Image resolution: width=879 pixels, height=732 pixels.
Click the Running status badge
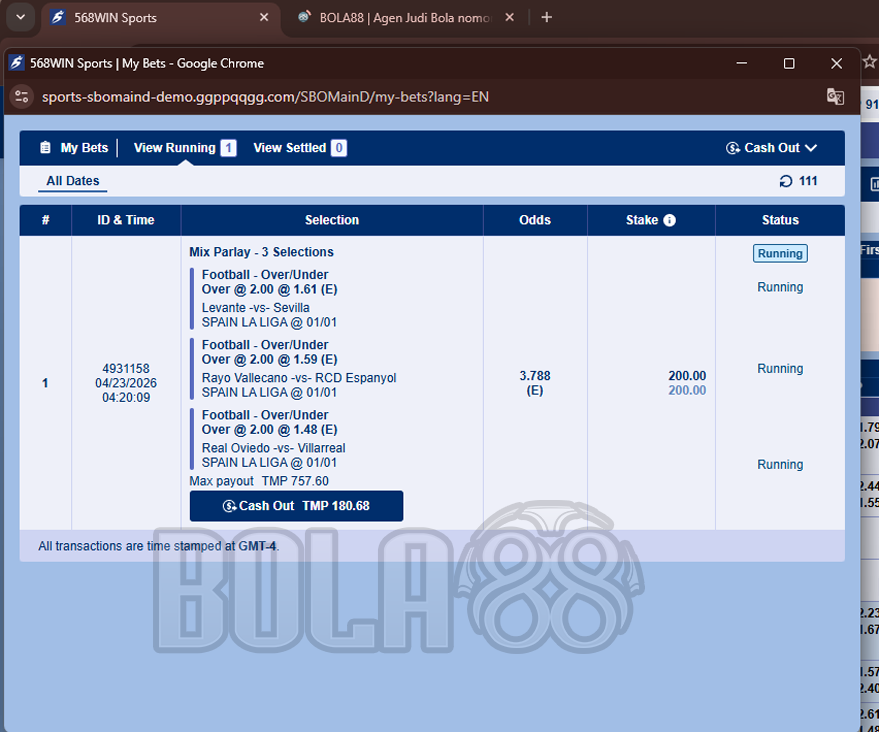pyautogui.click(x=780, y=253)
